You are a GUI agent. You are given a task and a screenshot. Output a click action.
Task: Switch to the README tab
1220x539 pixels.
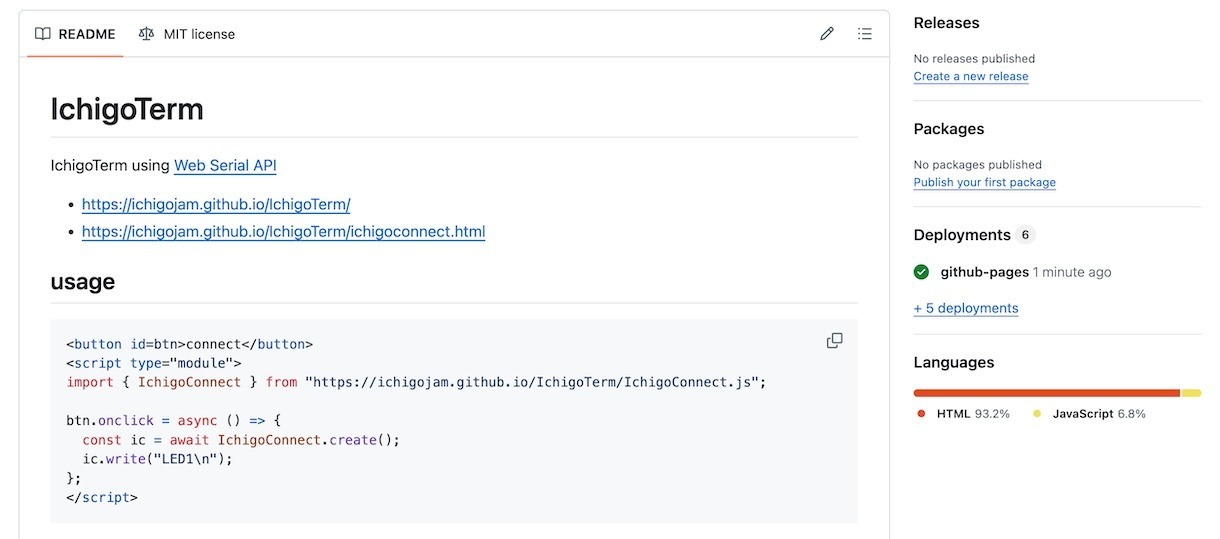pyautogui.click(x=75, y=34)
